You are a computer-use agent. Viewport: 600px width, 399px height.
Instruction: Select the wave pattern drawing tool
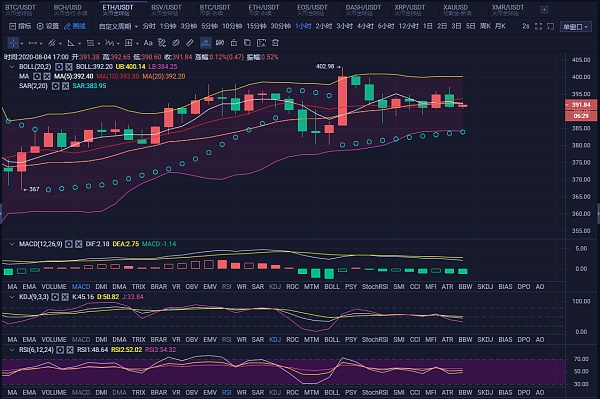pyautogui.click(x=109, y=43)
